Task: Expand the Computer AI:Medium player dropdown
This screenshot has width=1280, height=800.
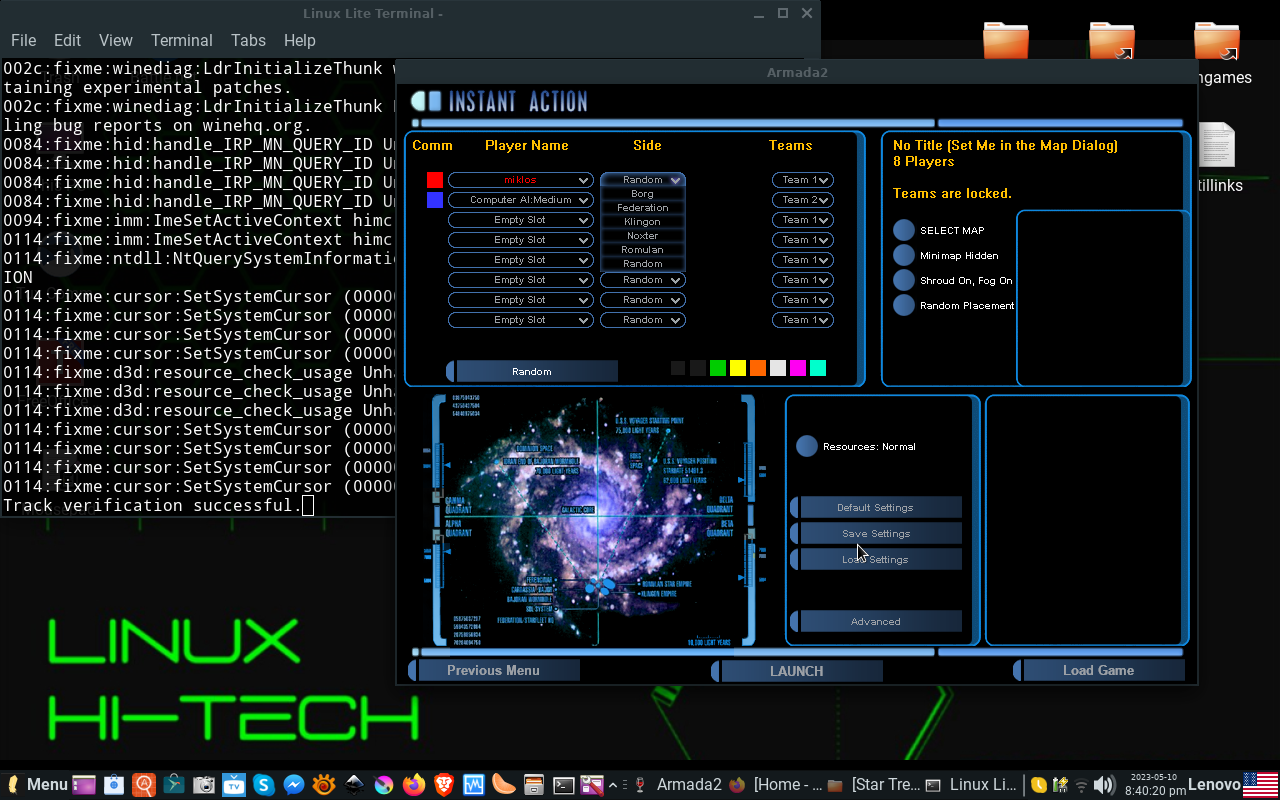Action: (520, 200)
